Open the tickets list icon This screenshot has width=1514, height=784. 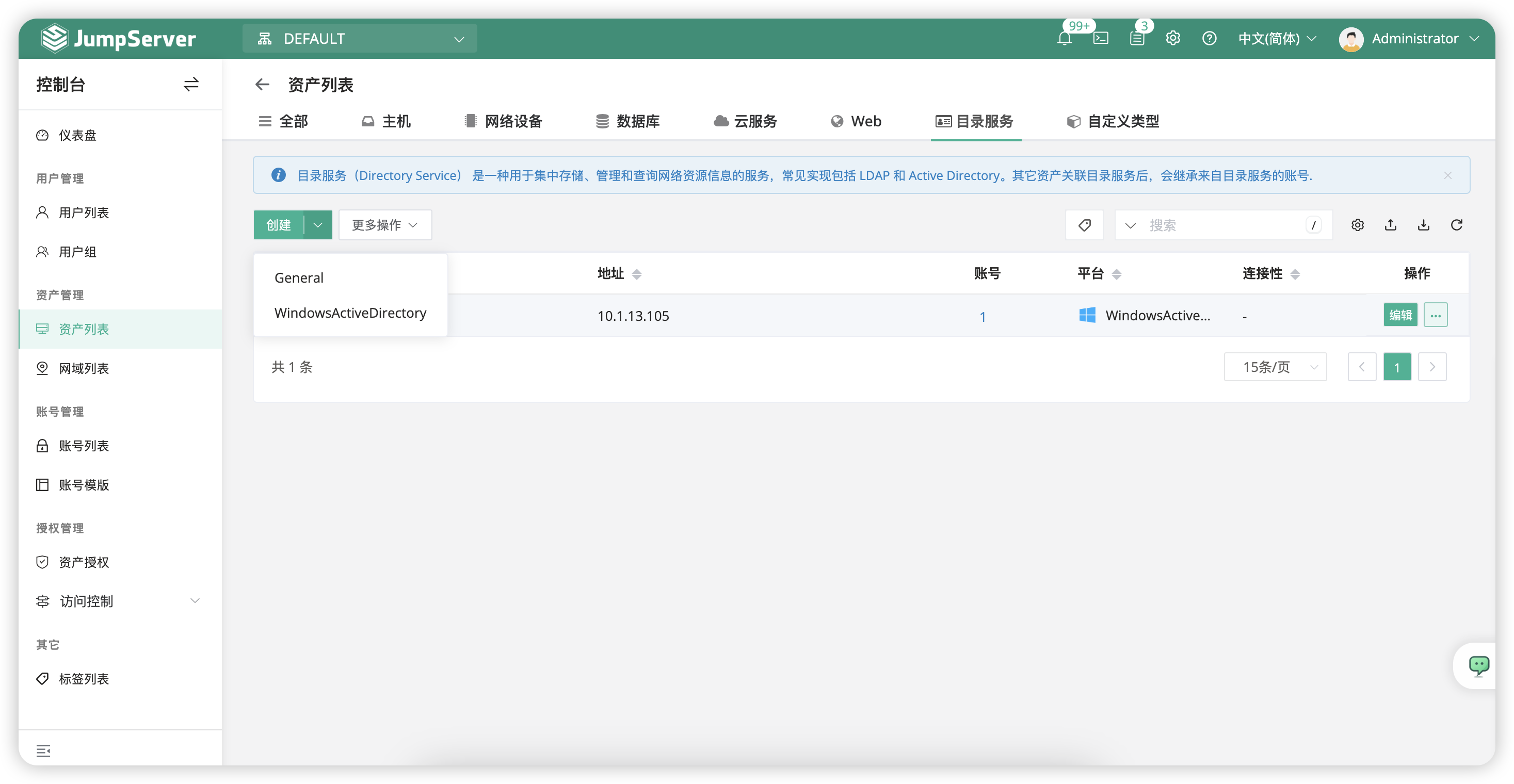[x=1137, y=39]
